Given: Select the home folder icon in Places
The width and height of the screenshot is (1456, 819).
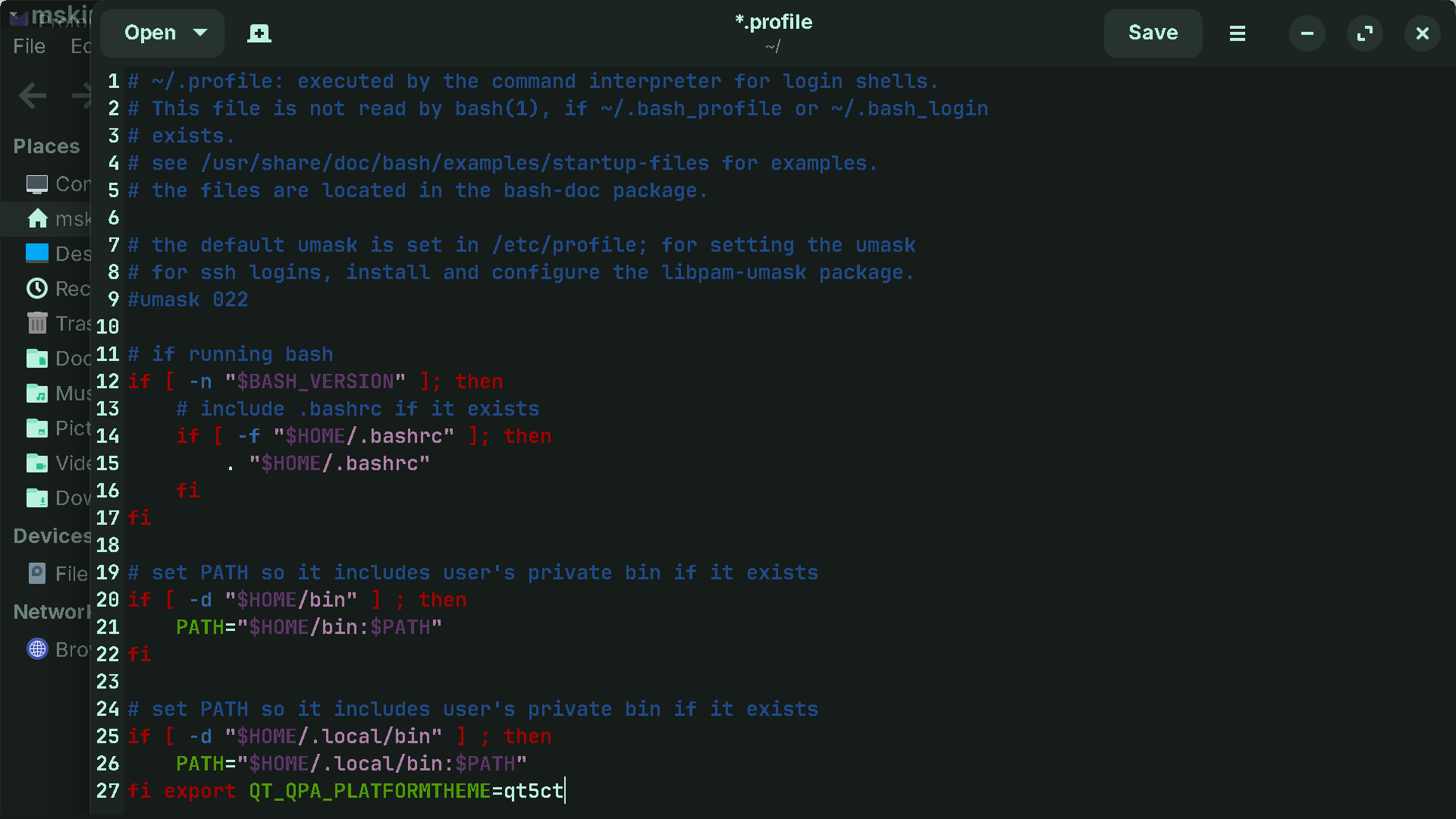Looking at the screenshot, I should 37,219.
